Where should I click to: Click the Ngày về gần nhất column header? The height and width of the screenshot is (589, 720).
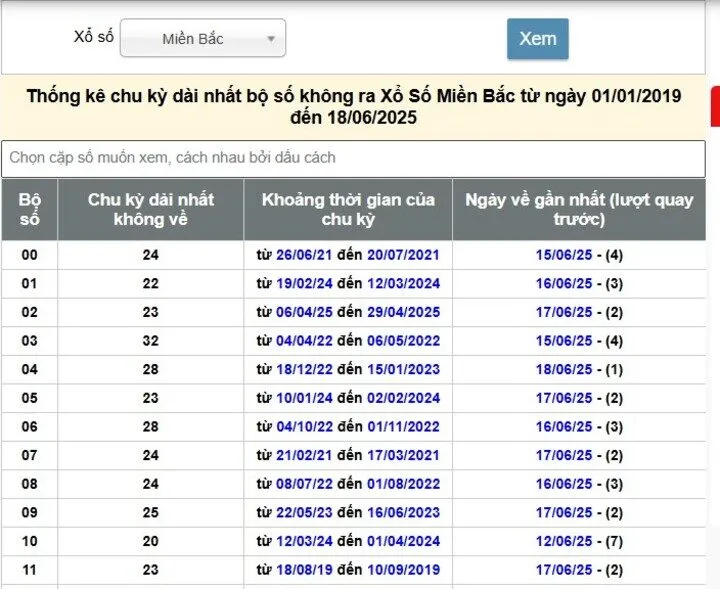pyautogui.click(x=579, y=210)
